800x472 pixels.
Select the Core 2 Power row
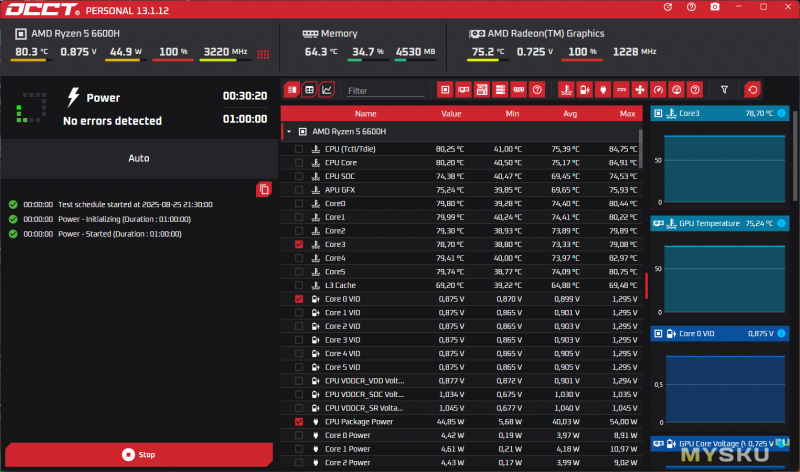pos(461,463)
